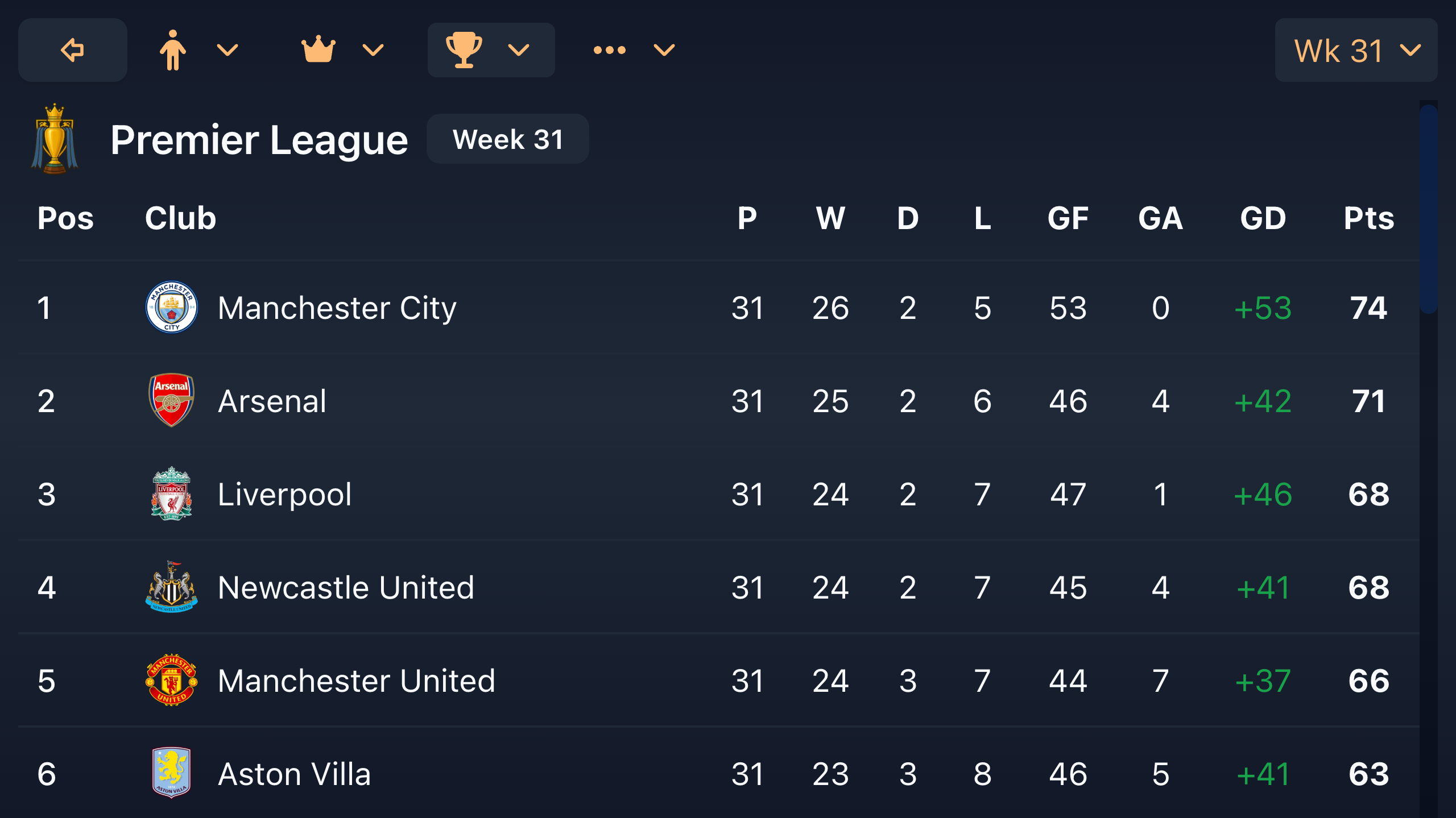Open the three-dots more options icon
This screenshot has width=1456, height=818.
click(x=609, y=50)
